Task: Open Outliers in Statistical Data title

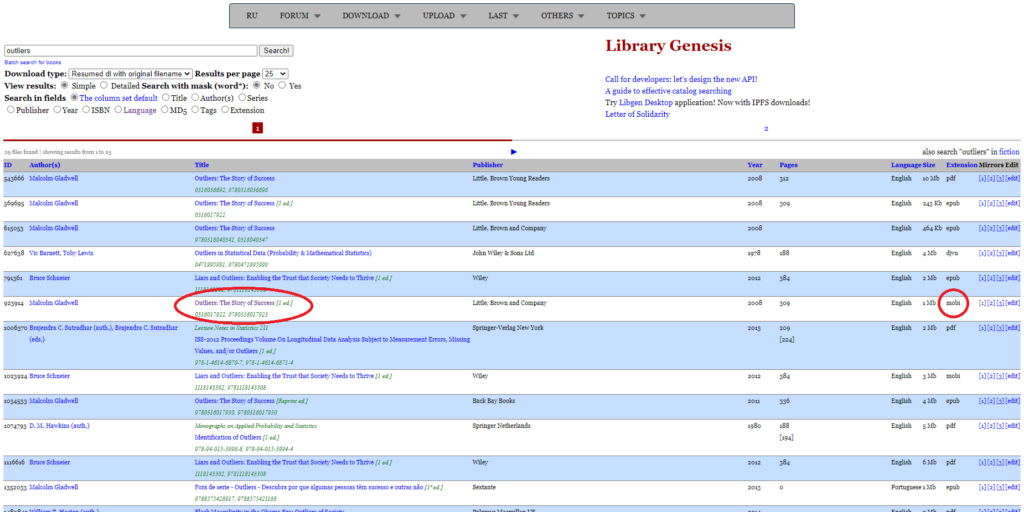Action: 283,253
